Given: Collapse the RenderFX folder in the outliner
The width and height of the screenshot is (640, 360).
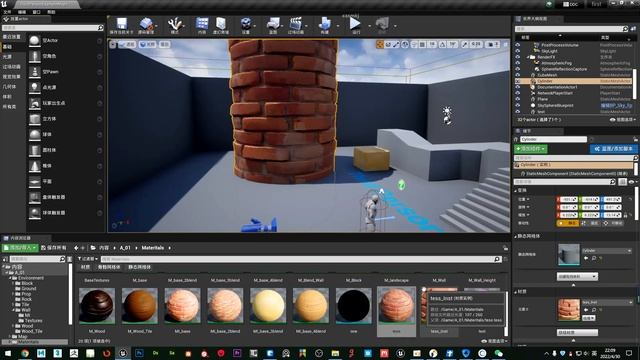Looking at the screenshot, I should 527,57.
